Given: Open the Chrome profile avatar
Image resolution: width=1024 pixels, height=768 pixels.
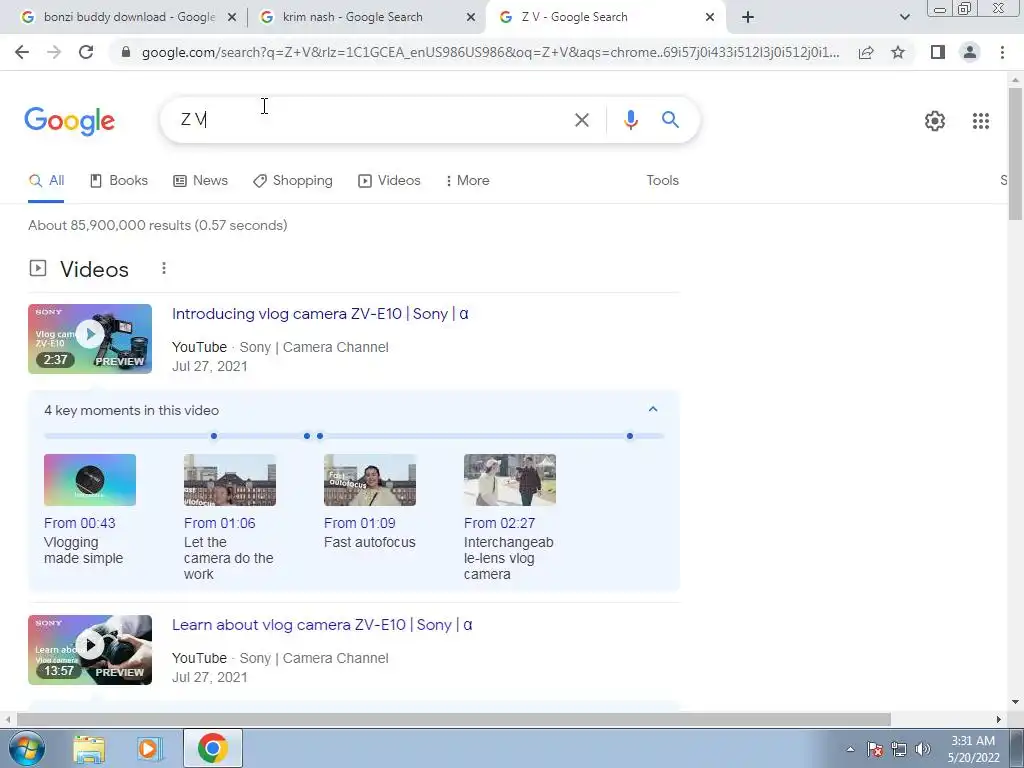Looking at the screenshot, I should point(970,52).
